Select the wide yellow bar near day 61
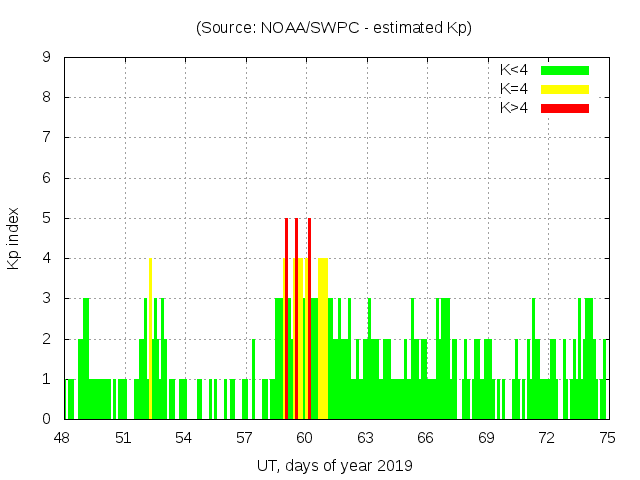640x480 pixels. 323,338
